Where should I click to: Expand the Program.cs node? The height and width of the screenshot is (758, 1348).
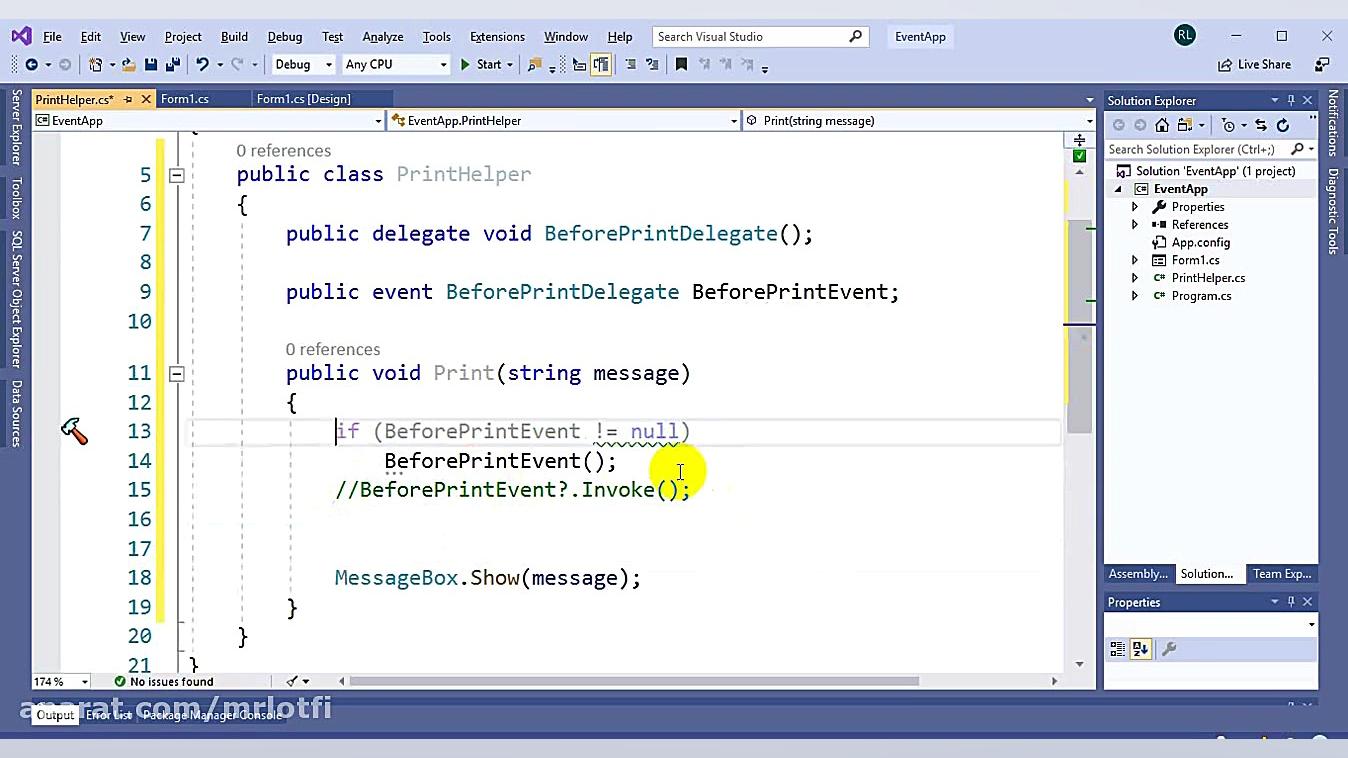click(1135, 296)
